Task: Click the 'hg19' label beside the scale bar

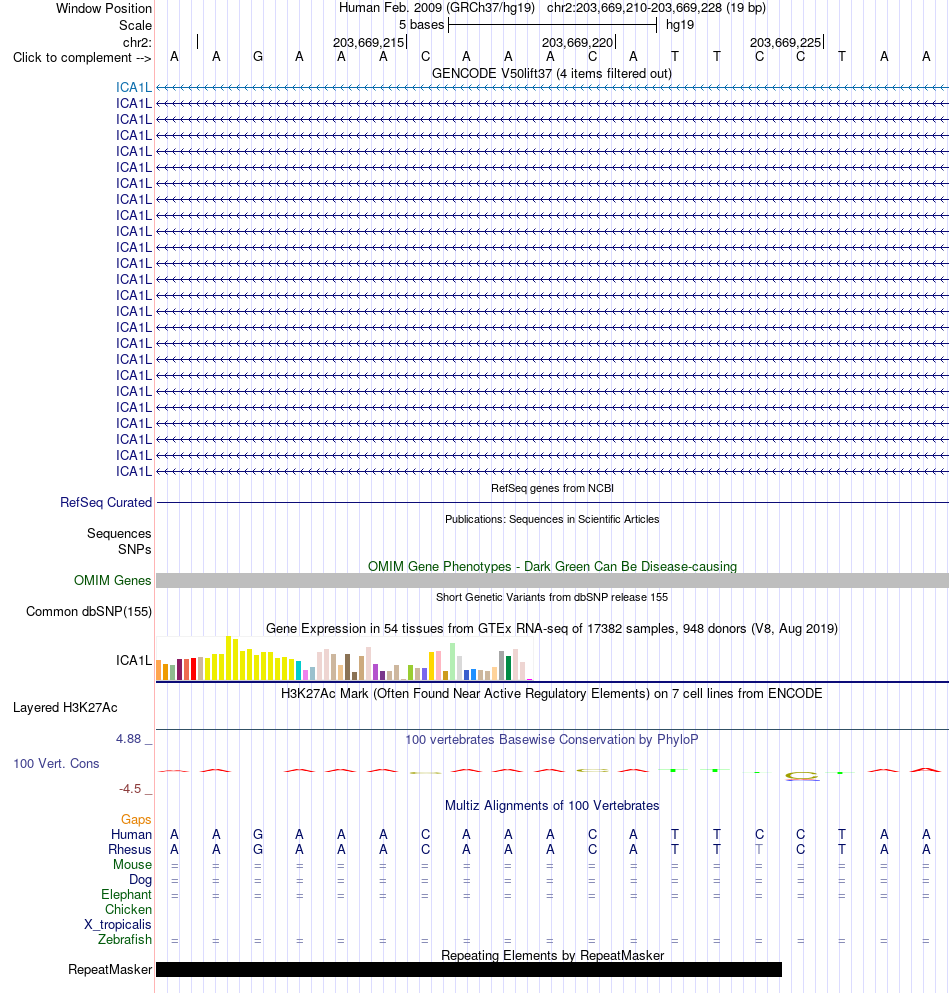Action: point(680,25)
